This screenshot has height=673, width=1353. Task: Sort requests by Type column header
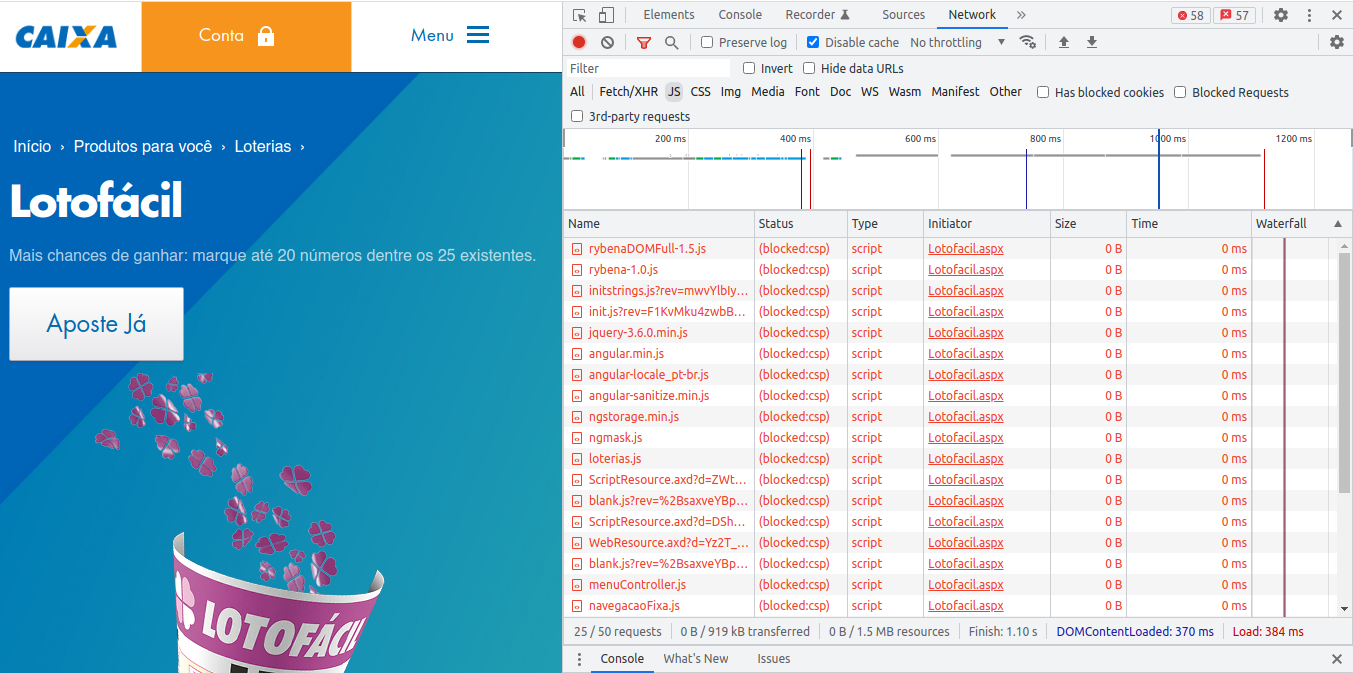(x=885, y=224)
